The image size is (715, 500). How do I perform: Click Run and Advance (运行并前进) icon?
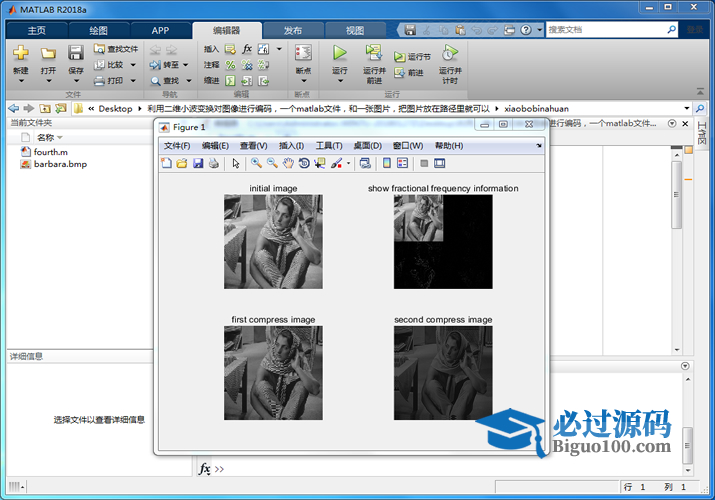click(x=374, y=54)
